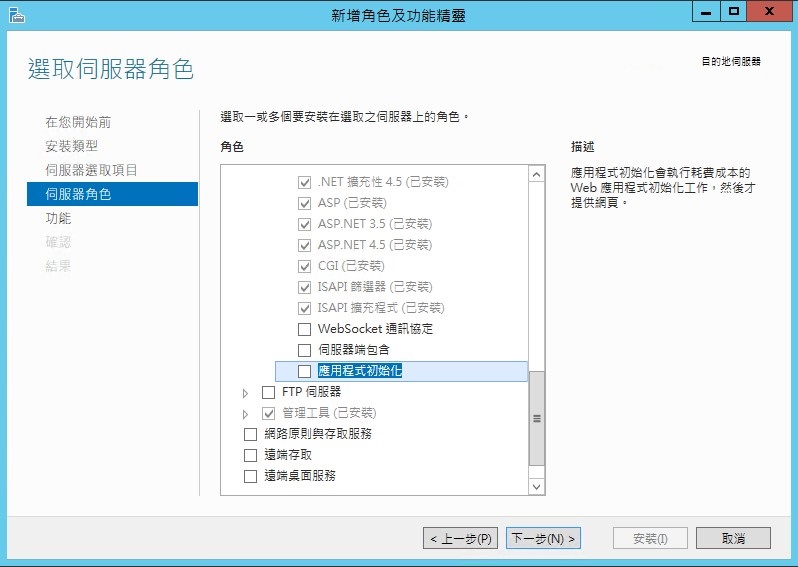Click the ISAPI 篩選器 (已安裝) checkbox
The width and height of the screenshot is (798, 567).
click(x=304, y=287)
